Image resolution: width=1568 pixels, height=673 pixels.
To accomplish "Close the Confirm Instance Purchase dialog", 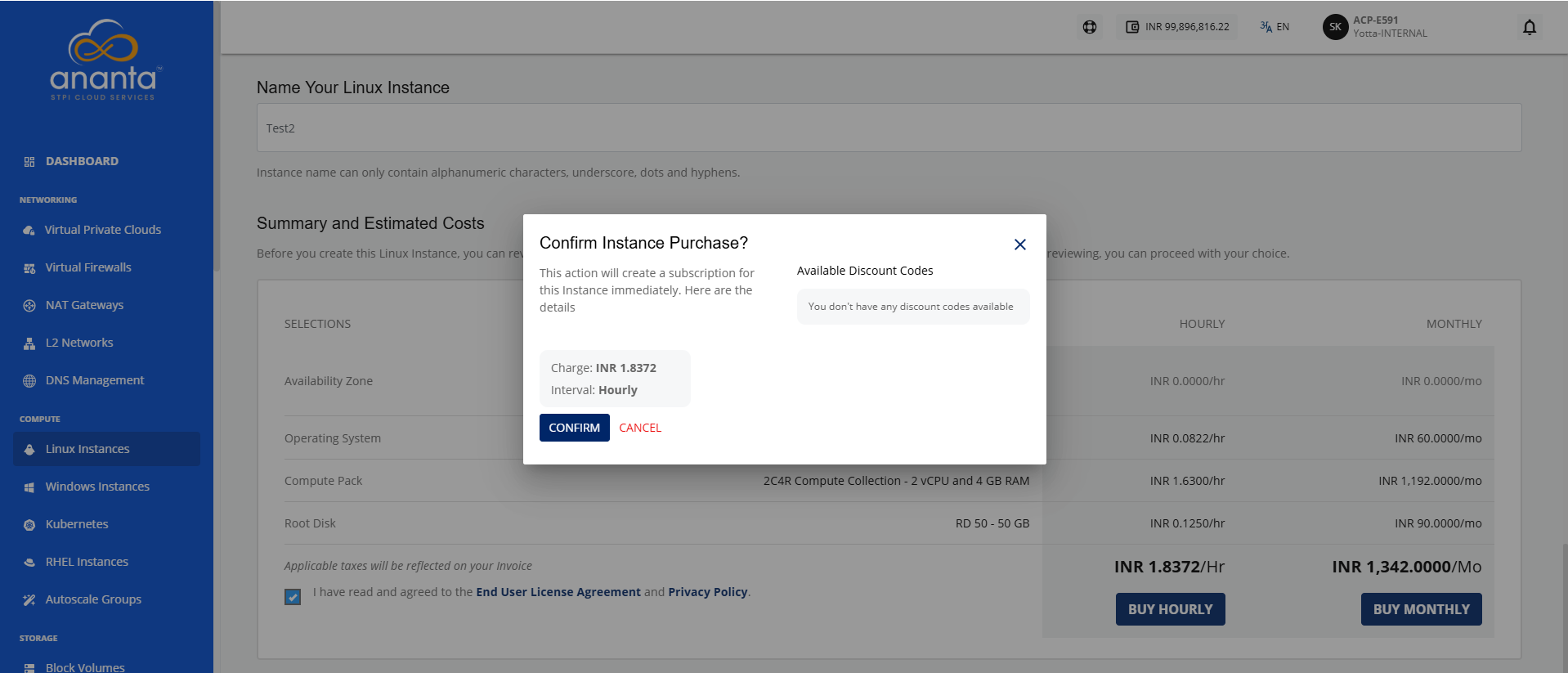I will tap(1020, 245).
